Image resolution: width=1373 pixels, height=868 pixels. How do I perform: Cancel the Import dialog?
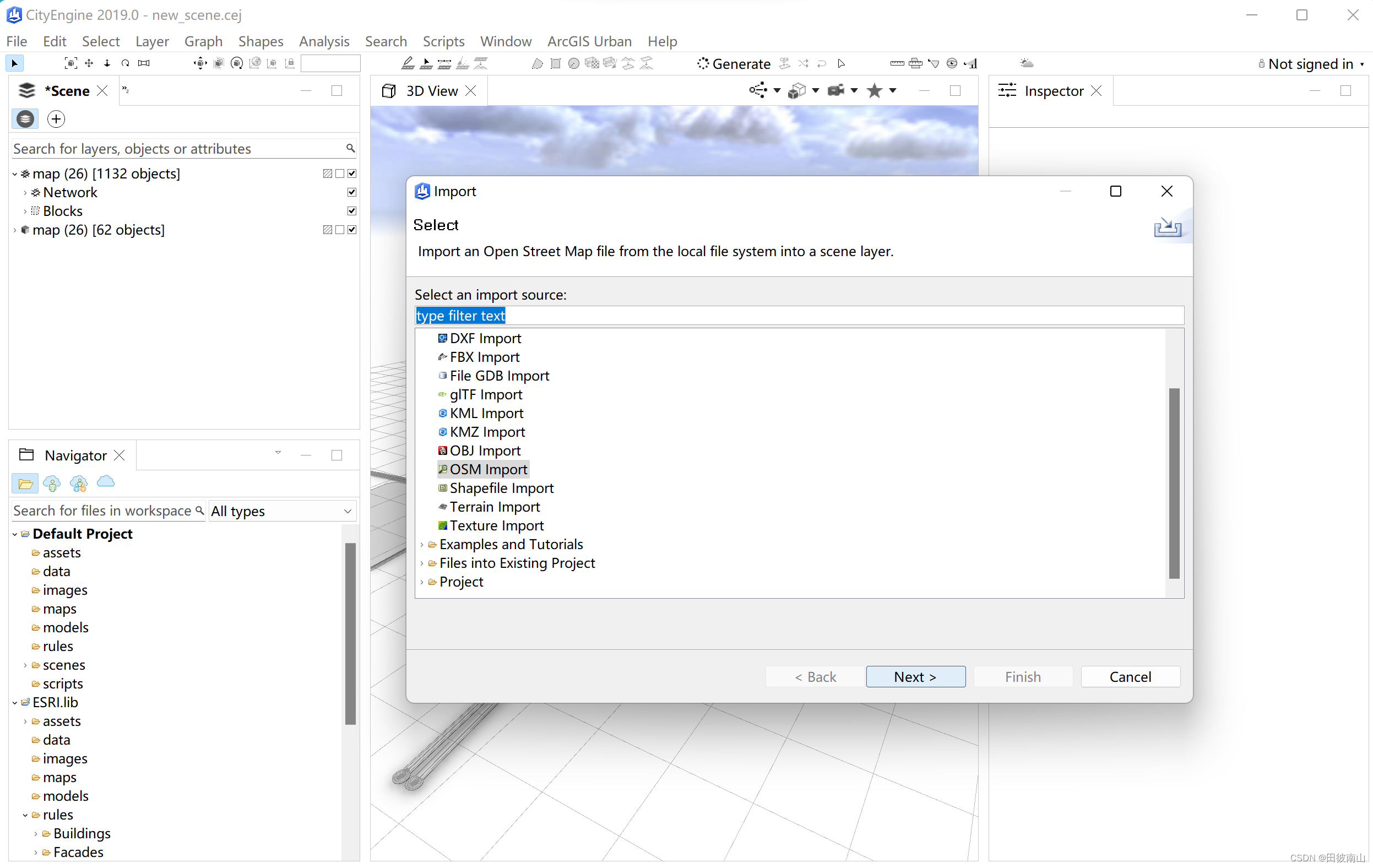(1130, 676)
